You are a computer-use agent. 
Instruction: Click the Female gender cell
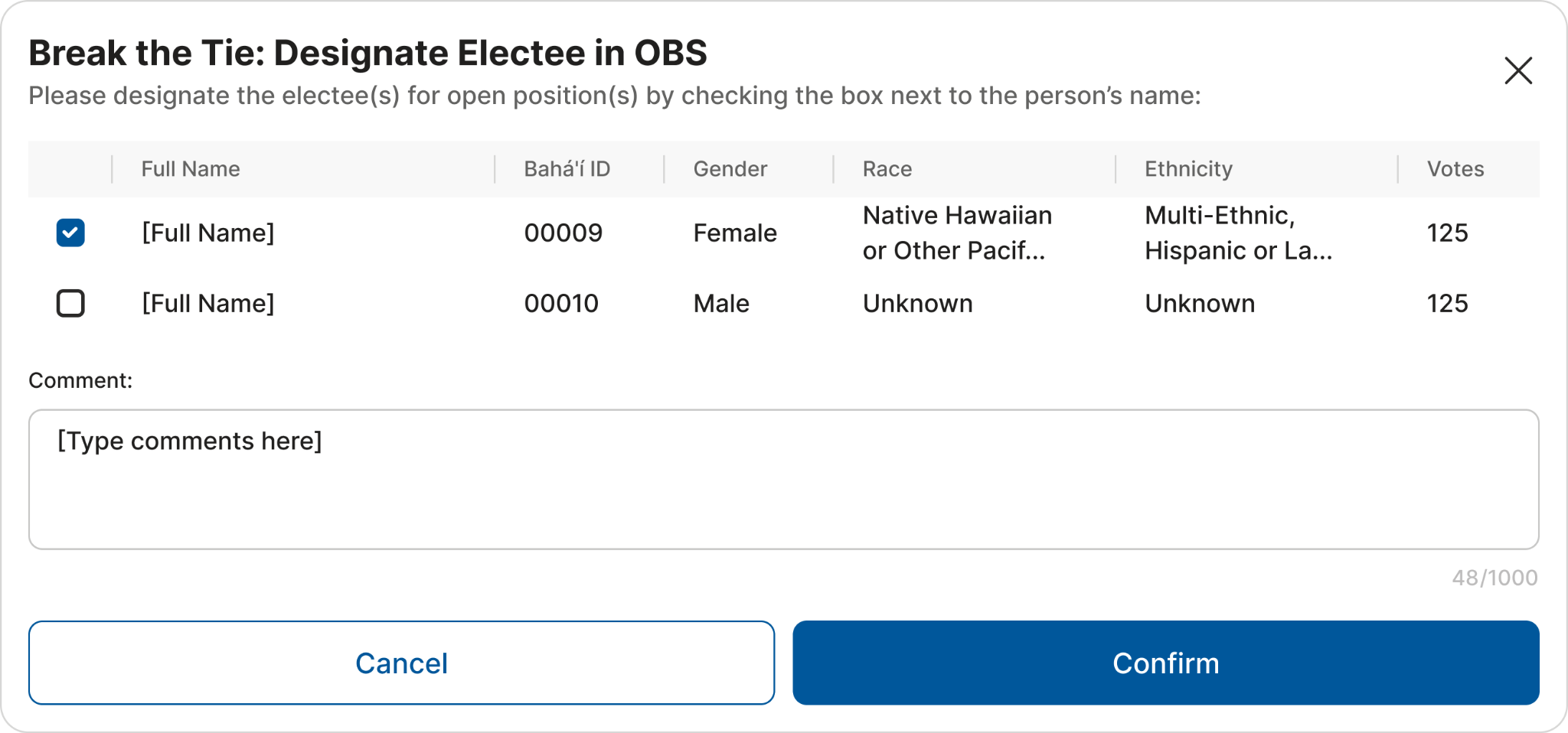click(x=735, y=233)
